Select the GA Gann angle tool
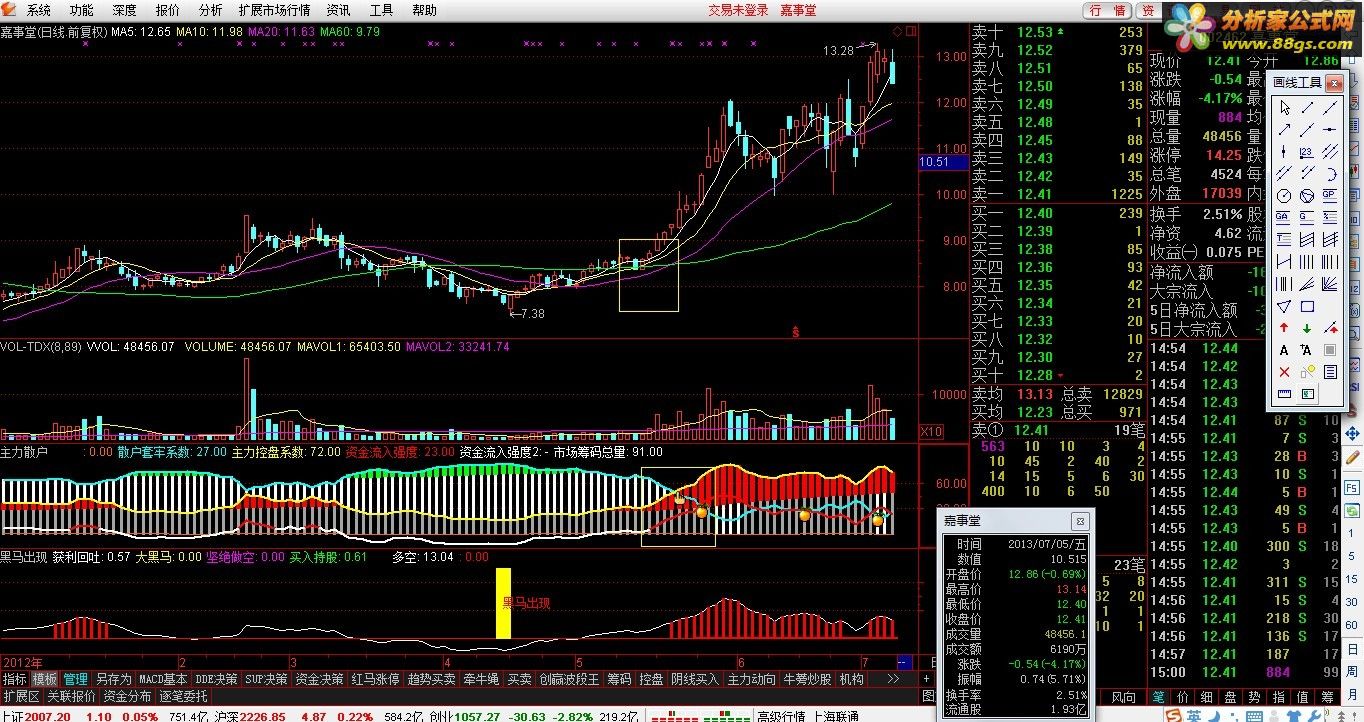This screenshot has height=722, width=1364. pyautogui.click(x=1284, y=216)
